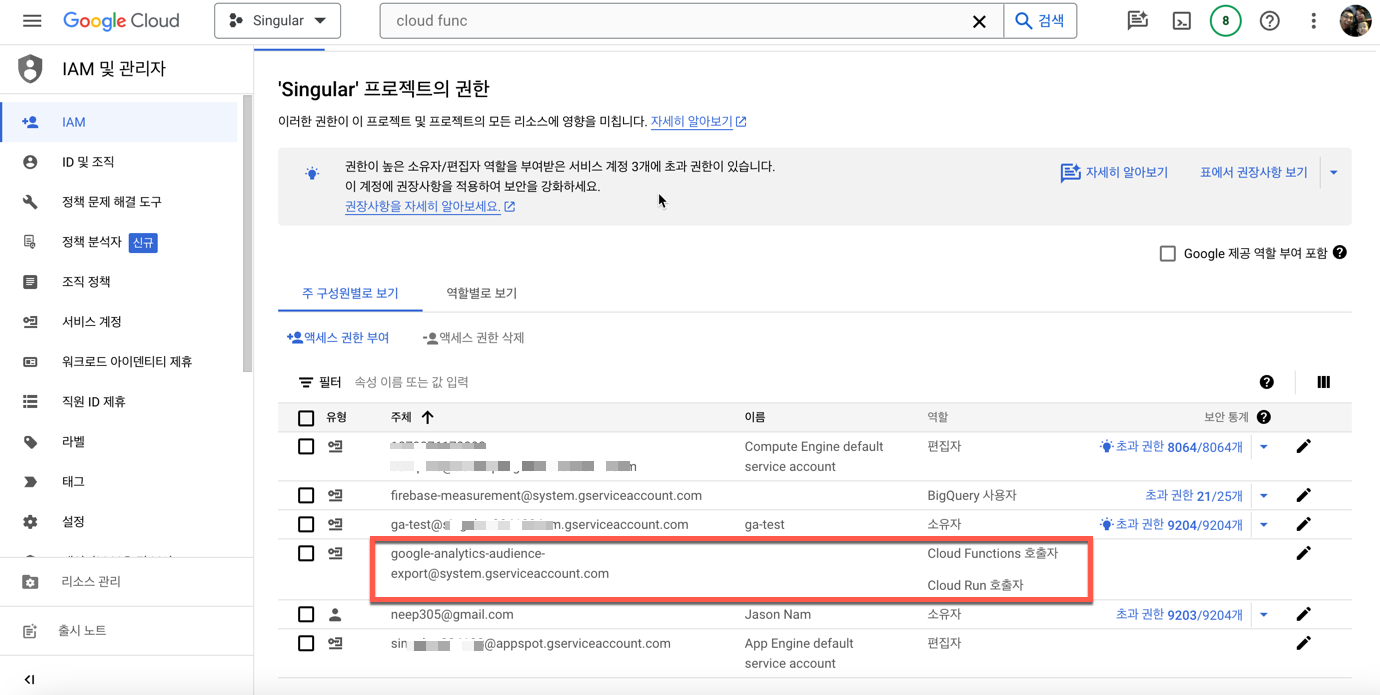The height and width of the screenshot is (695, 1380).
Task: Open the user account avatar
Action: coord(1355,21)
